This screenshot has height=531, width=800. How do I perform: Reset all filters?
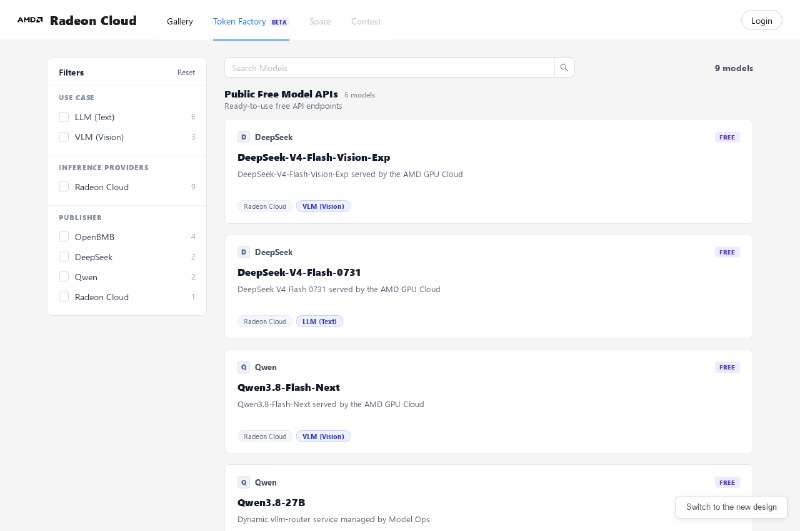pos(186,72)
